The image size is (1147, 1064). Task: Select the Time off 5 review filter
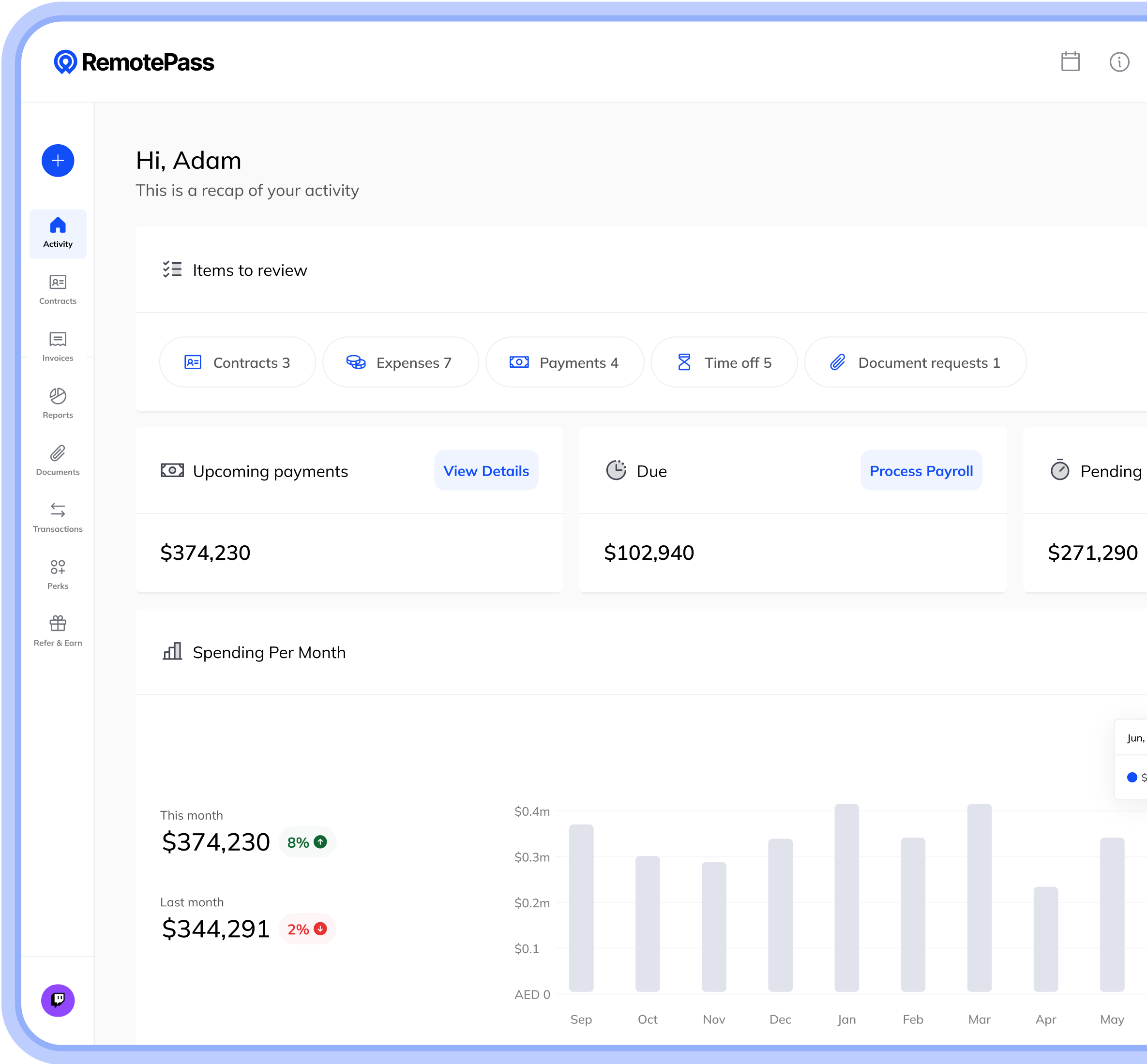point(724,362)
